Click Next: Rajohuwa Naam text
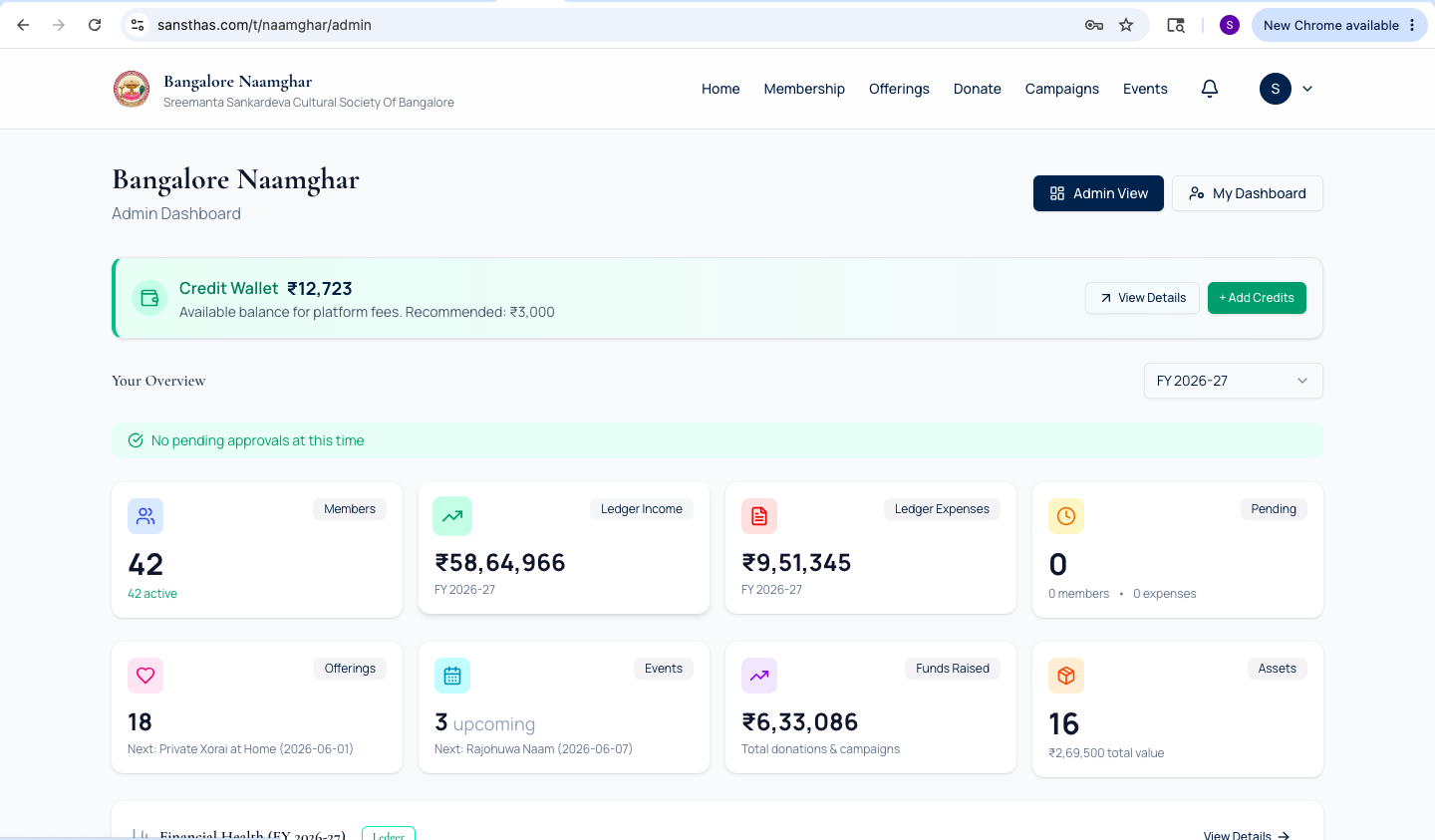The height and width of the screenshot is (840, 1435). click(x=533, y=749)
